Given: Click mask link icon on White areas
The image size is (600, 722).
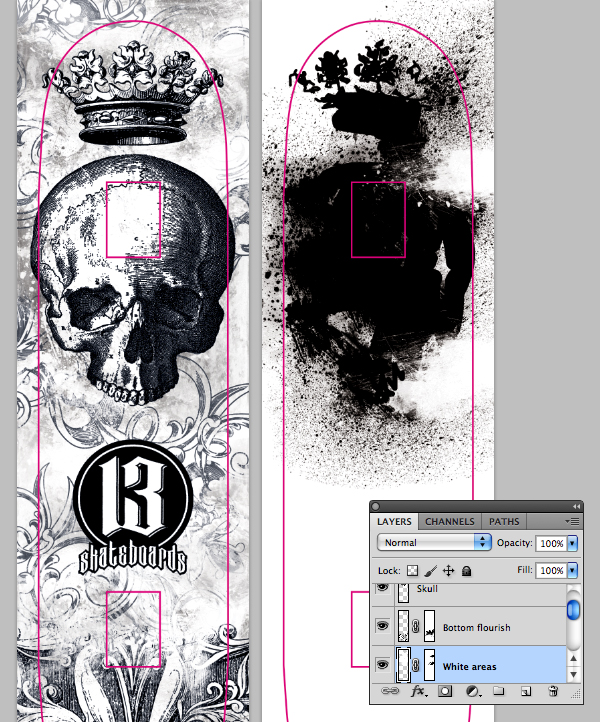Looking at the screenshot, I should point(416,665).
